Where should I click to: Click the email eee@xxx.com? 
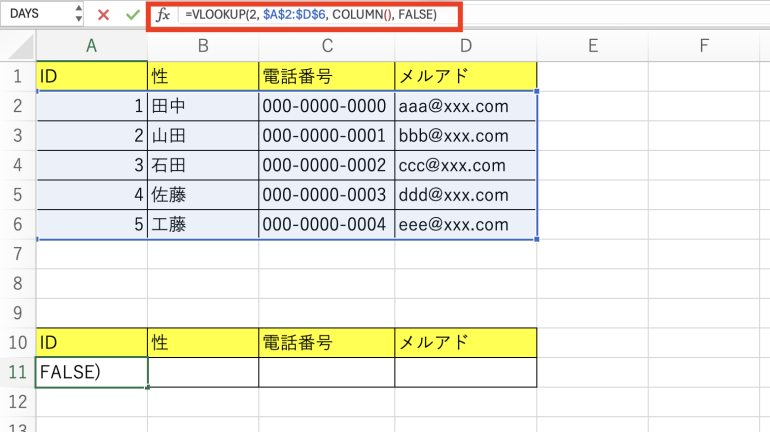[x=466, y=224]
